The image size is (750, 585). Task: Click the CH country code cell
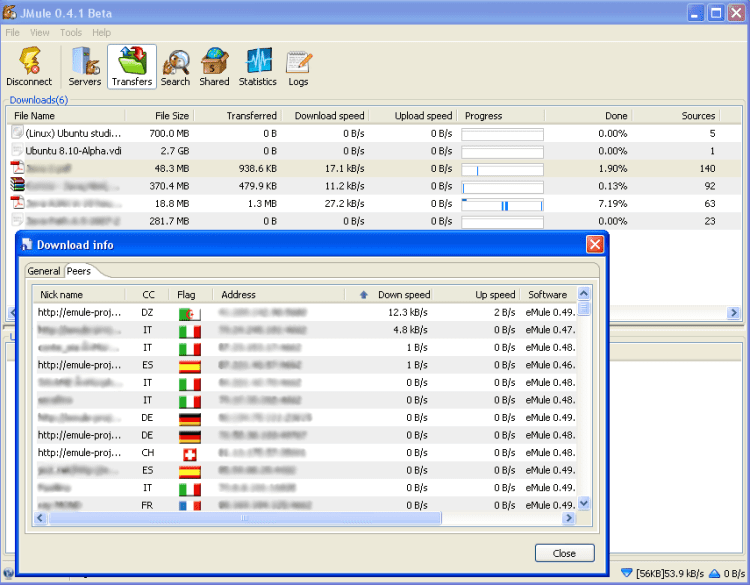148,453
